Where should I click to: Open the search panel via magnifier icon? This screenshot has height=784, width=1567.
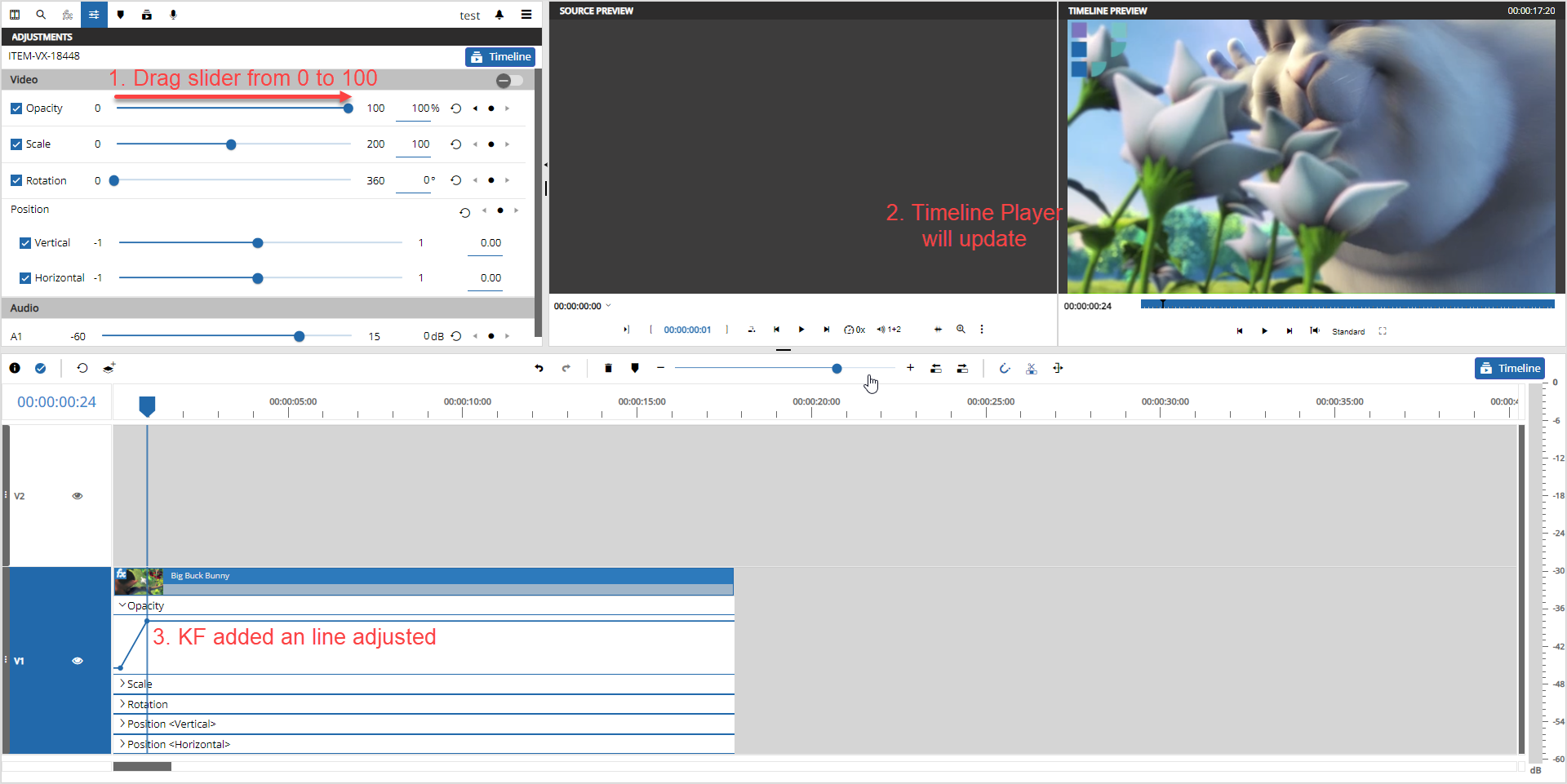[x=41, y=15]
